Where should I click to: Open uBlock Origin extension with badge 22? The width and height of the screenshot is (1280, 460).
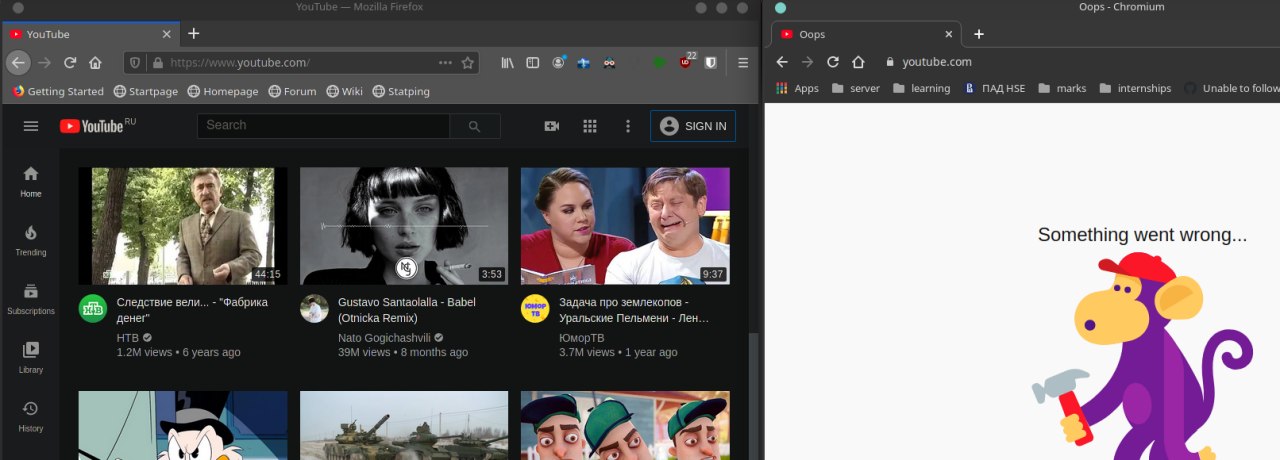(686, 62)
